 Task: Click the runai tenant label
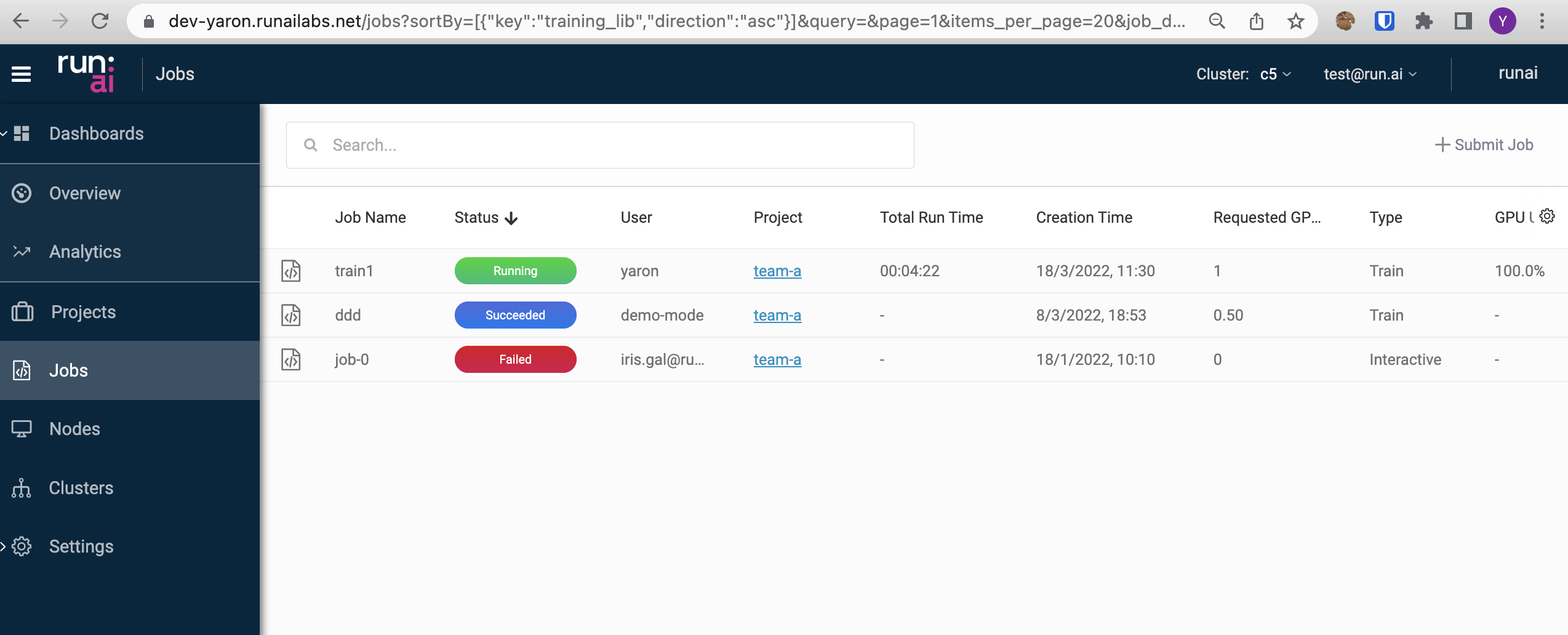pos(1518,73)
